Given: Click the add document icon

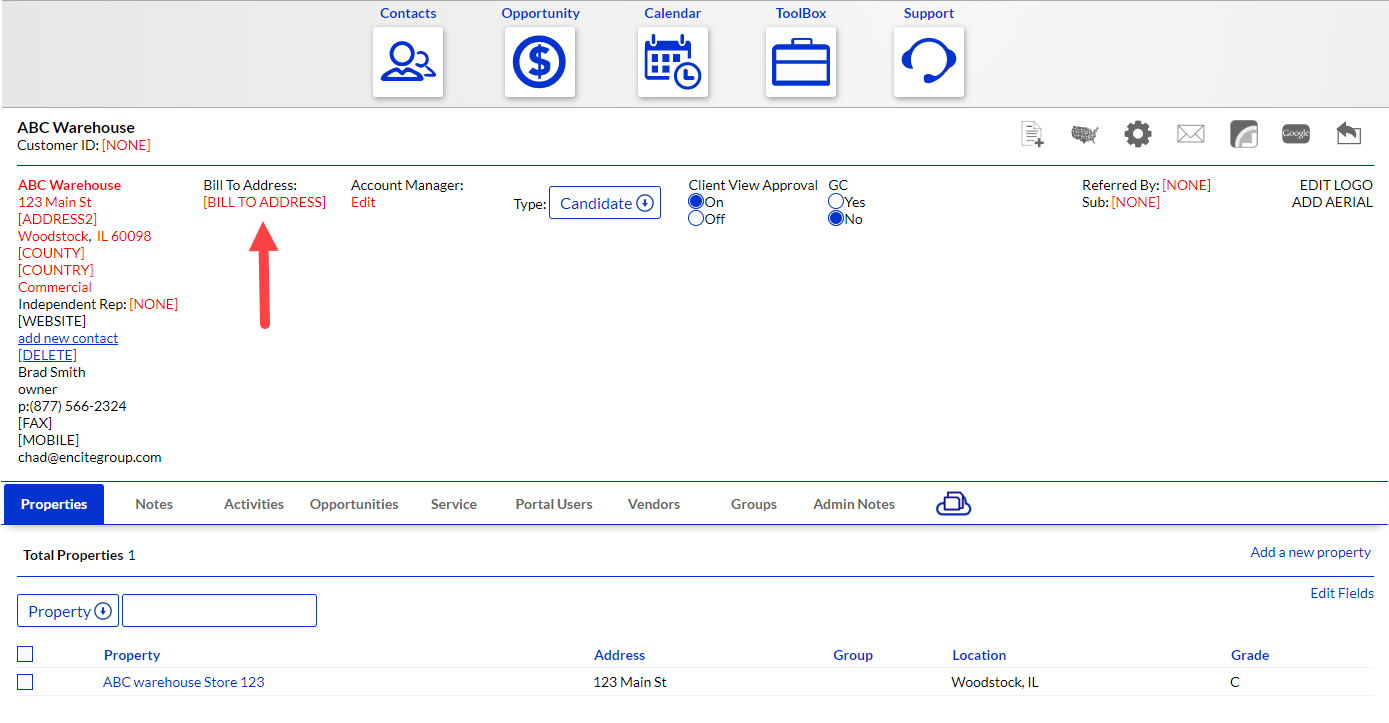Looking at the screenshot, I should [1032, 134].
